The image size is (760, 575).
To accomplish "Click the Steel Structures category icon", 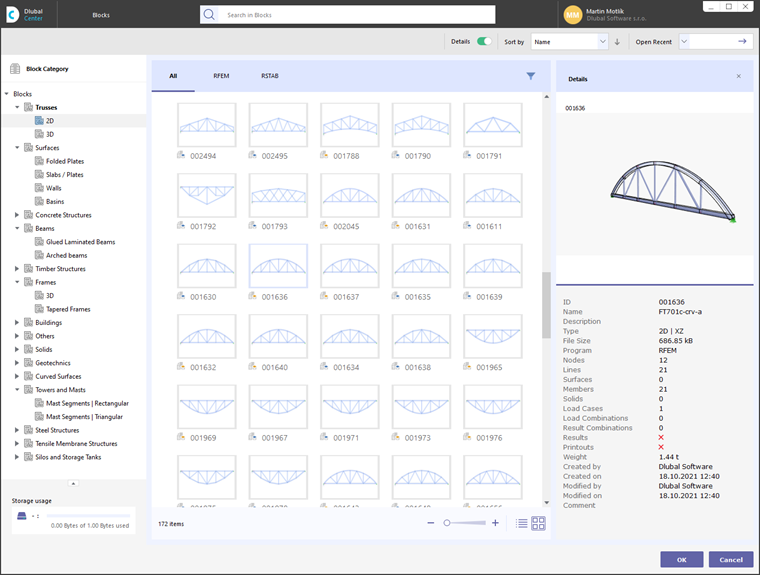I will (x=29, y=430).
